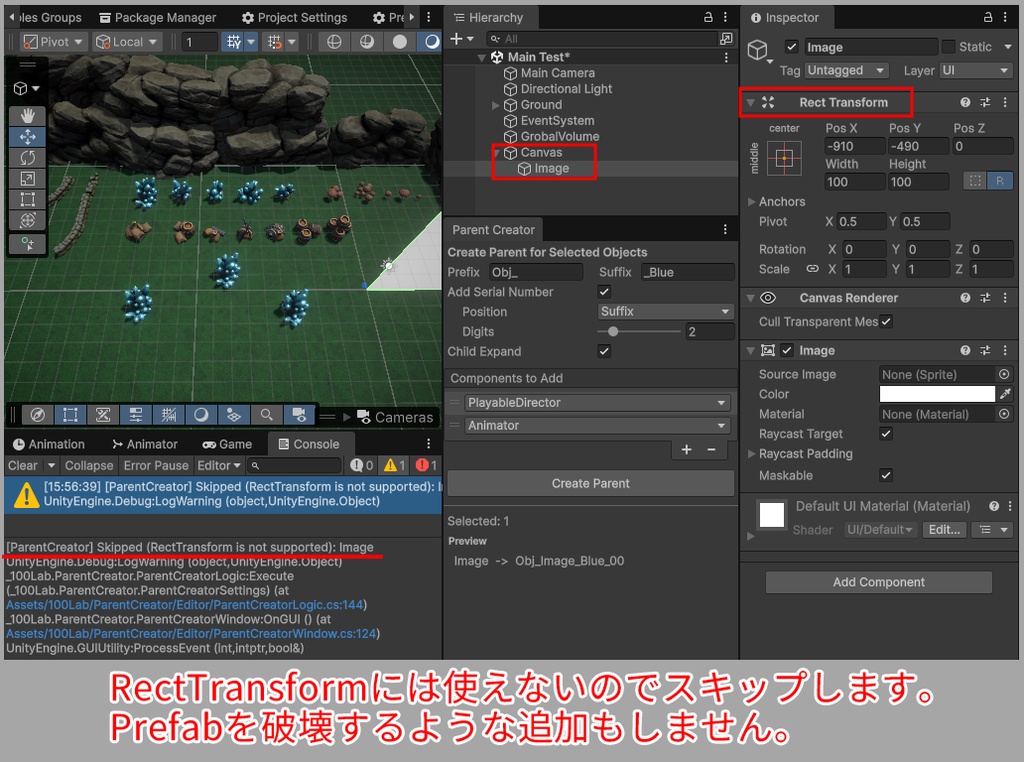Toggle Child Expand checkbox
The image size is (1024, 762).
pos(604,351)
